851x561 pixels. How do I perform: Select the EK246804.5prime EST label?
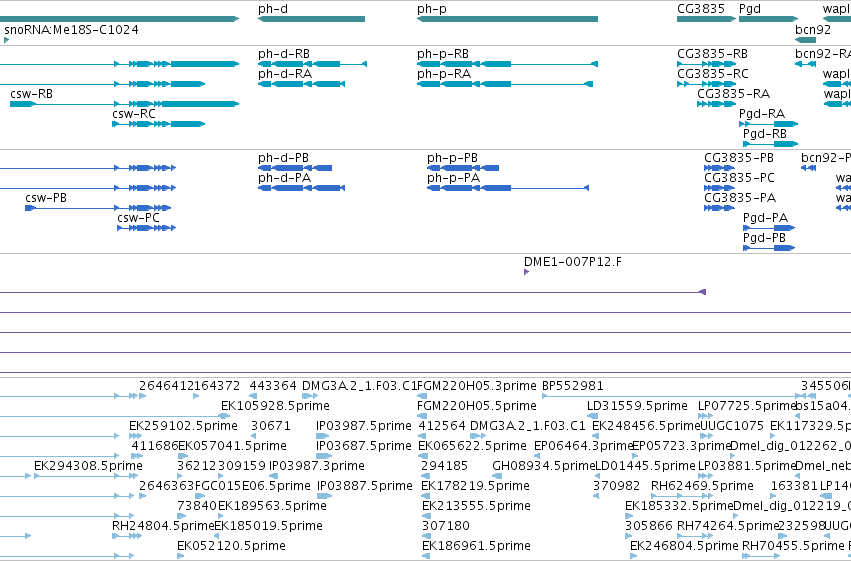(x=684, y=546)
